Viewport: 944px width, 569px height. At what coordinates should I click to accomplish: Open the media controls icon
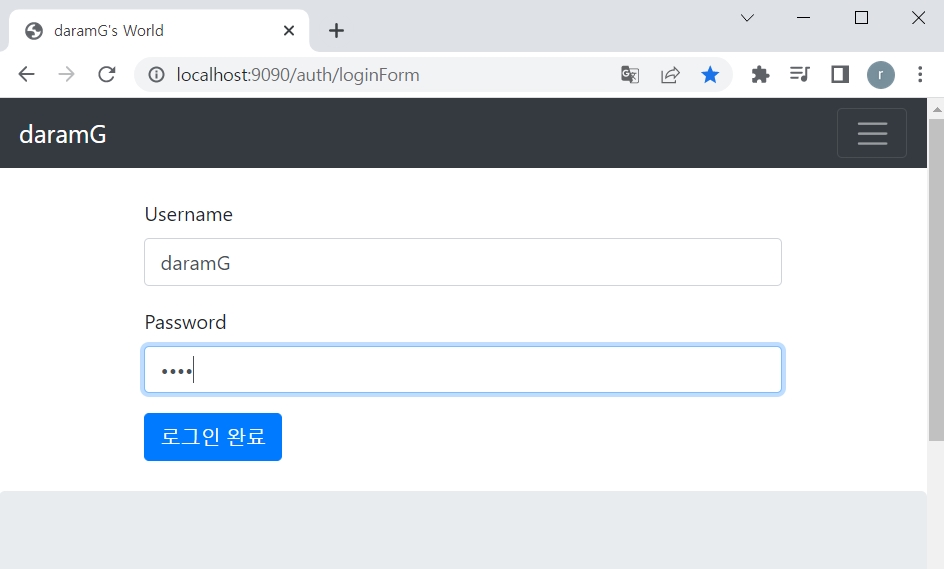pos(800,75)
